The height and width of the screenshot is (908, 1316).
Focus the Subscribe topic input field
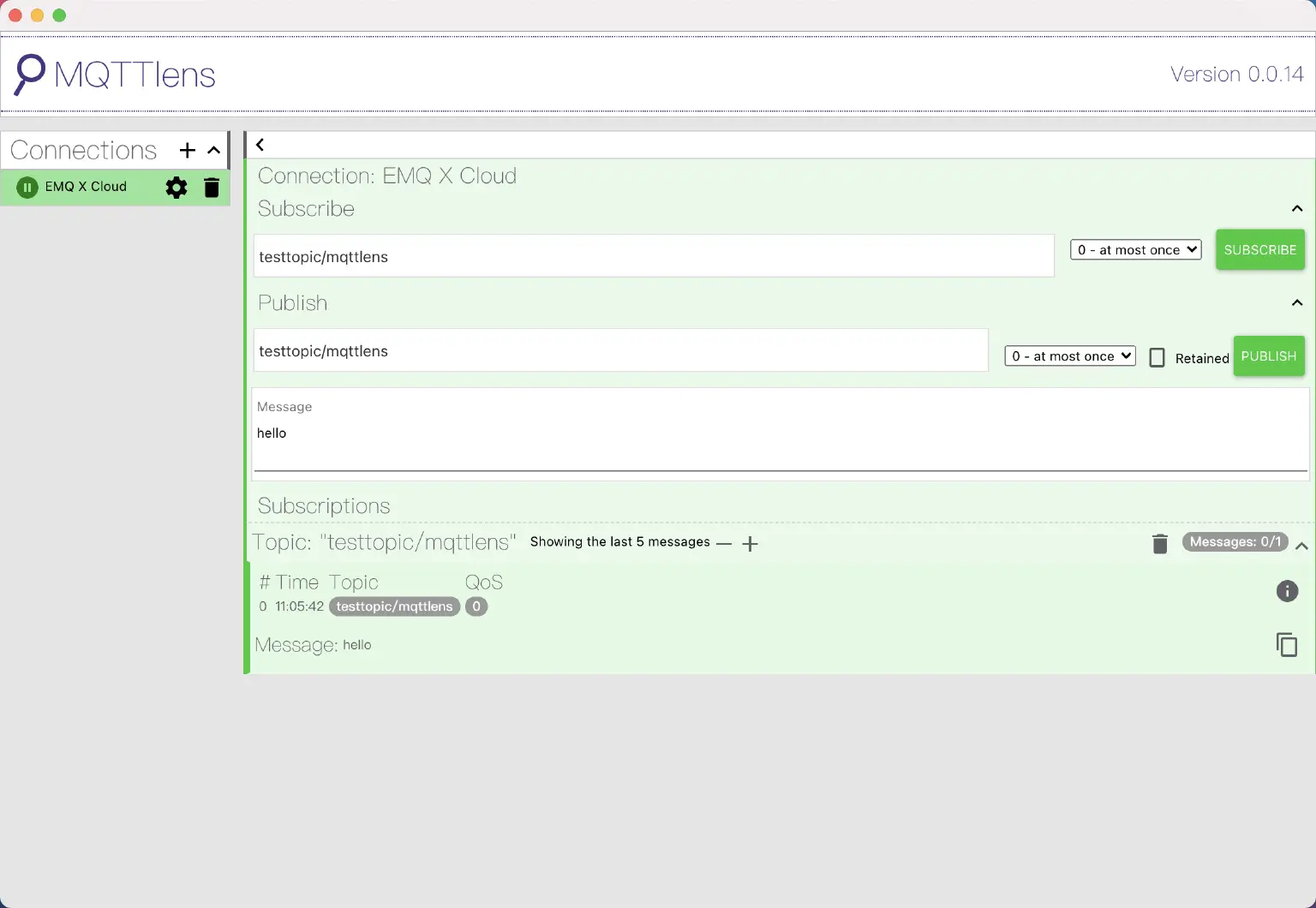(x=654, y=257)
